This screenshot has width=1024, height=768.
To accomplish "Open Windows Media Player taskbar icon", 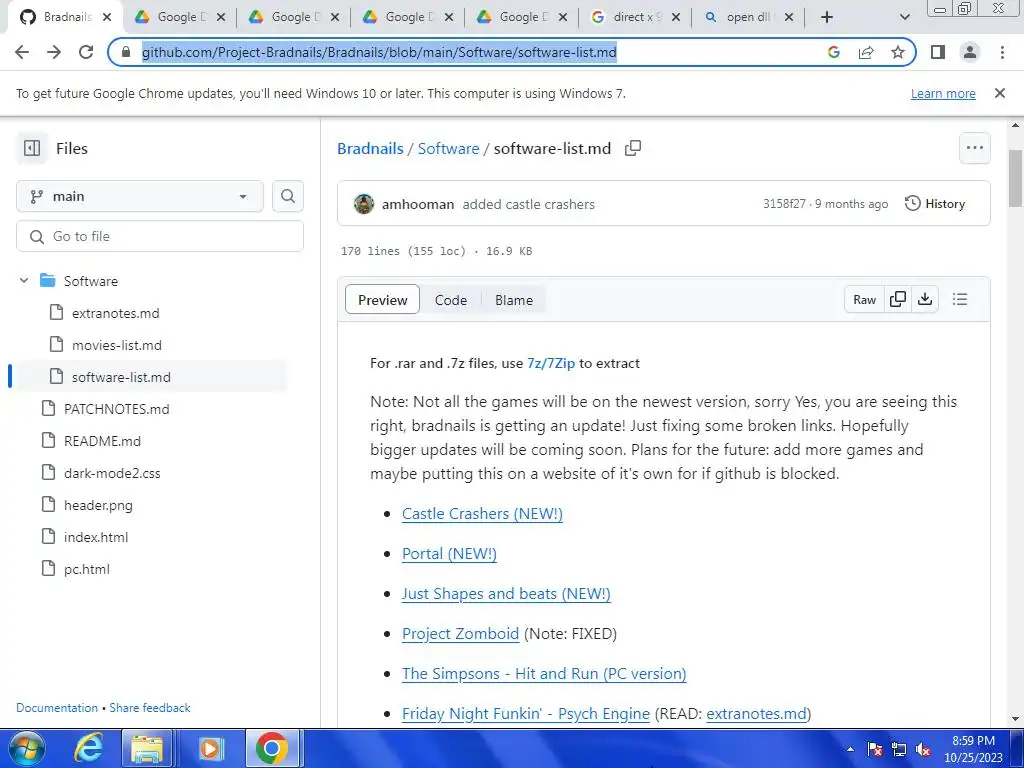I will click(210, 748).
